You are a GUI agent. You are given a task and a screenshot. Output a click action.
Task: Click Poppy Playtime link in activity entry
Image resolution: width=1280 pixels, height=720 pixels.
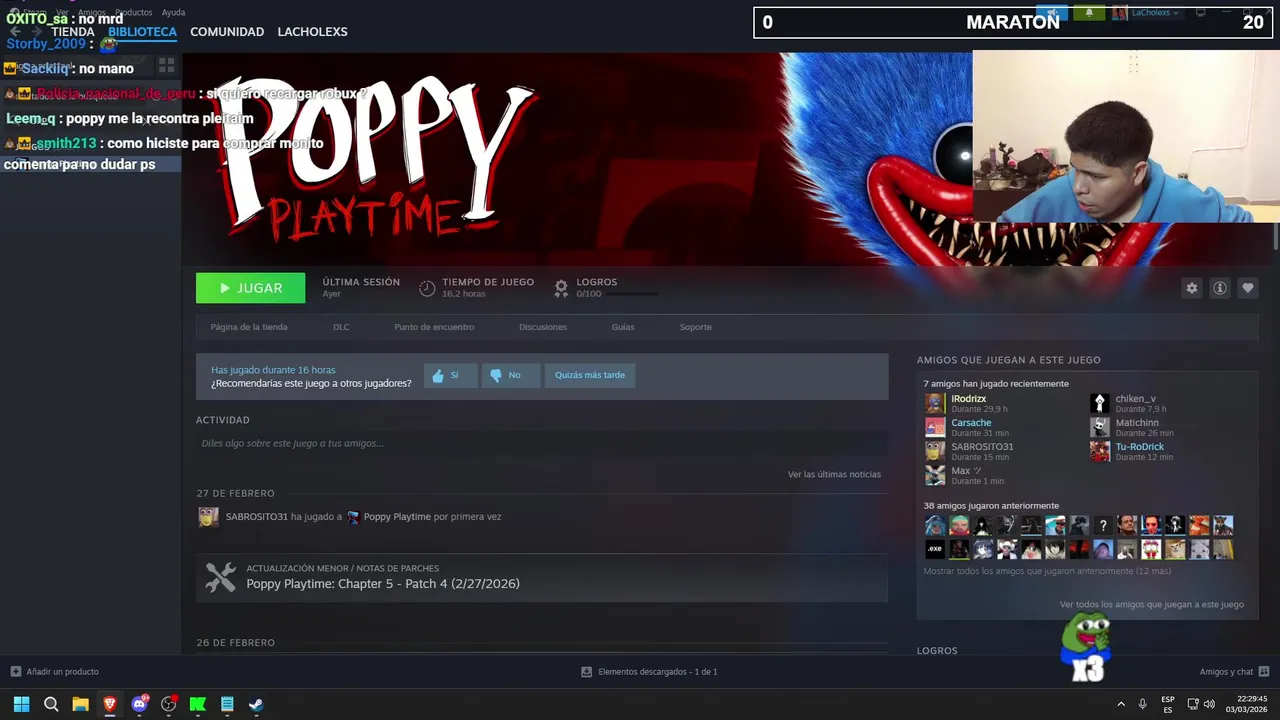397,517
